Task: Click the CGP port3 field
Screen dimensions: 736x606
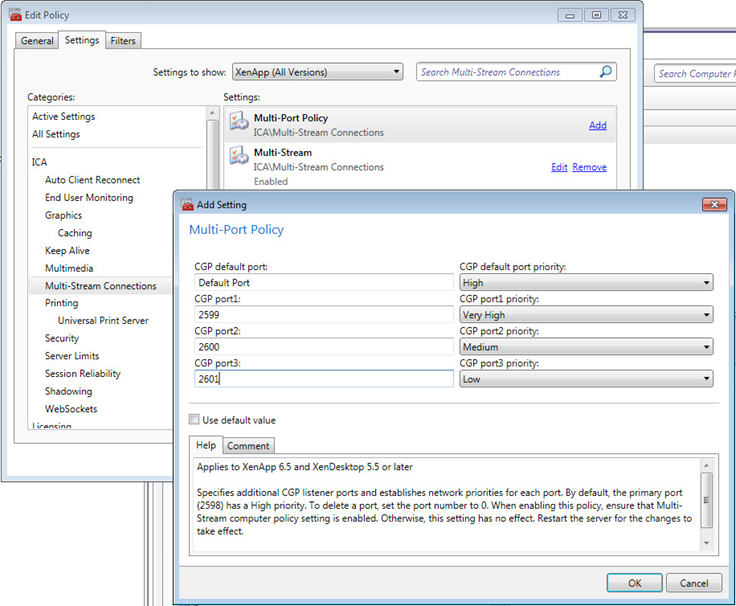Action: tap(324, 379)
